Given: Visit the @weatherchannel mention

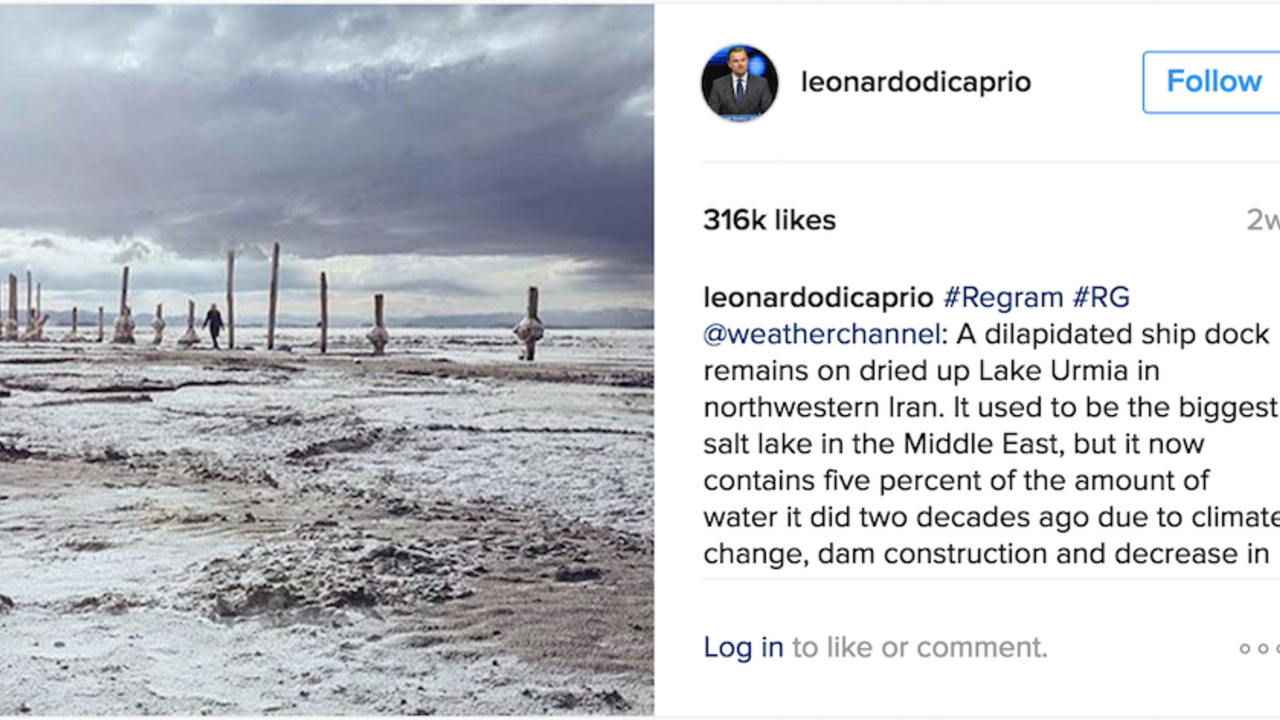Looking at the screenshot, I should coord(822,334).
